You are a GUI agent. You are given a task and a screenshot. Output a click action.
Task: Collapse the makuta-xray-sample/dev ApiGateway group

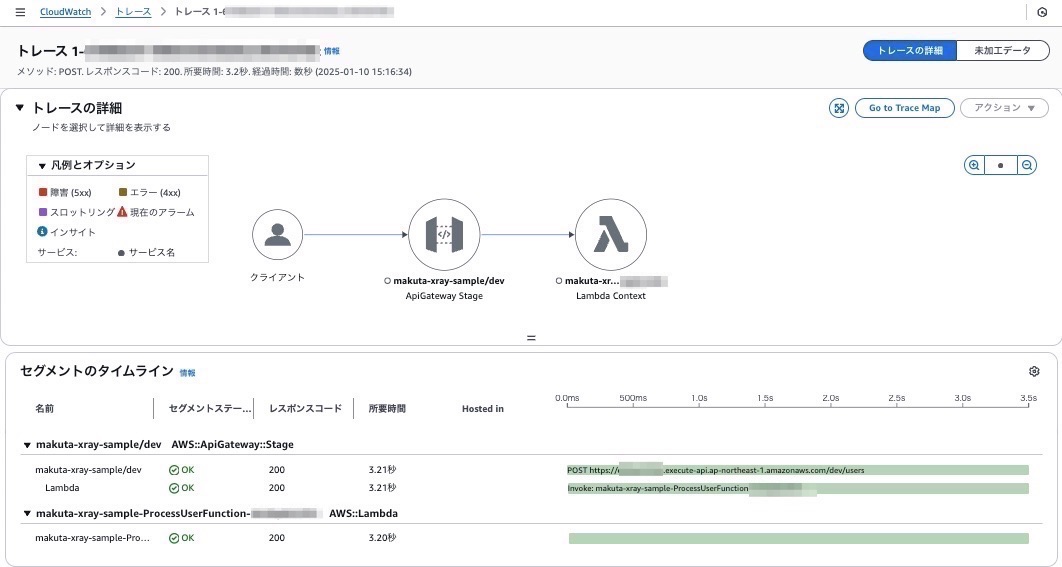(27, 445)
